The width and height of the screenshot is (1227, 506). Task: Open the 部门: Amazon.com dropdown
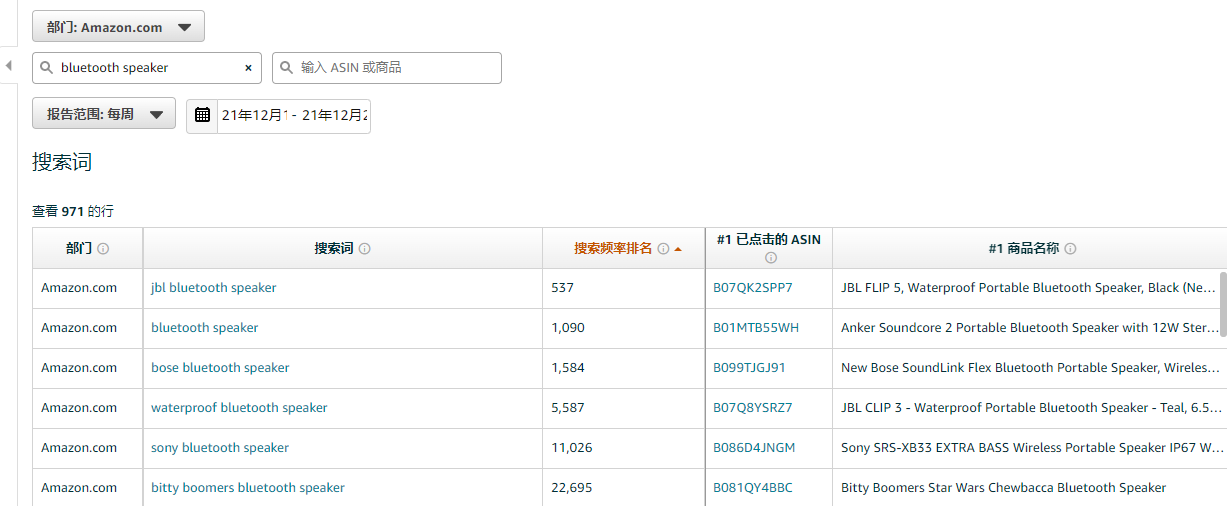coord(118,27)
